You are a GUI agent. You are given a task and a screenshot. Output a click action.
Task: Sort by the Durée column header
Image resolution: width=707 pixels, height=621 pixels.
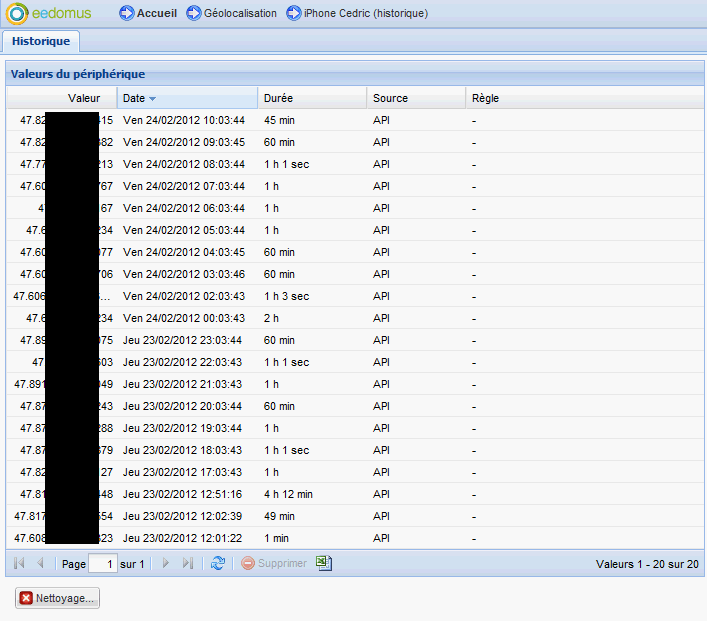tap(312, 98)
